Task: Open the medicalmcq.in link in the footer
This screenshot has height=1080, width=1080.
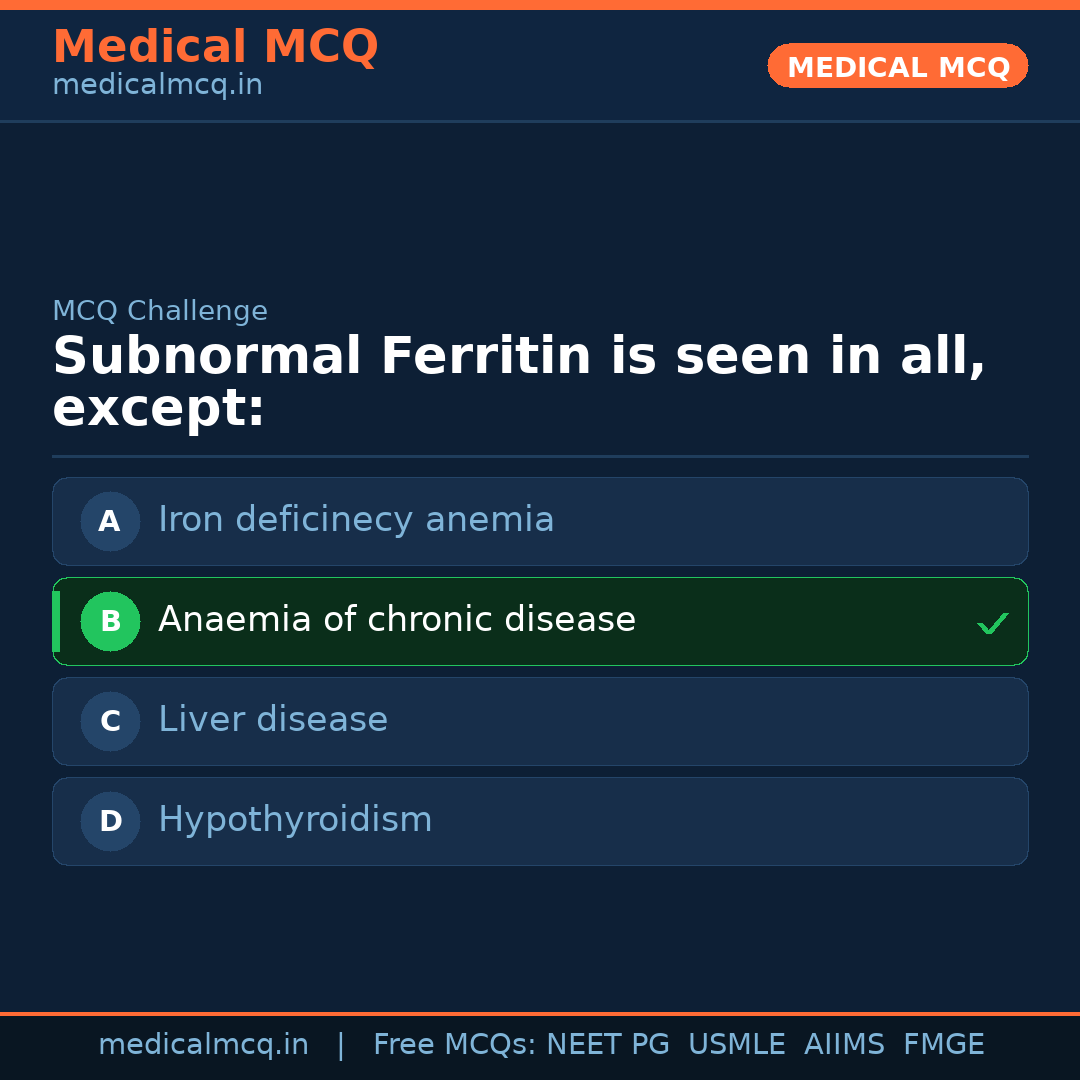Action: (203, 1045)
